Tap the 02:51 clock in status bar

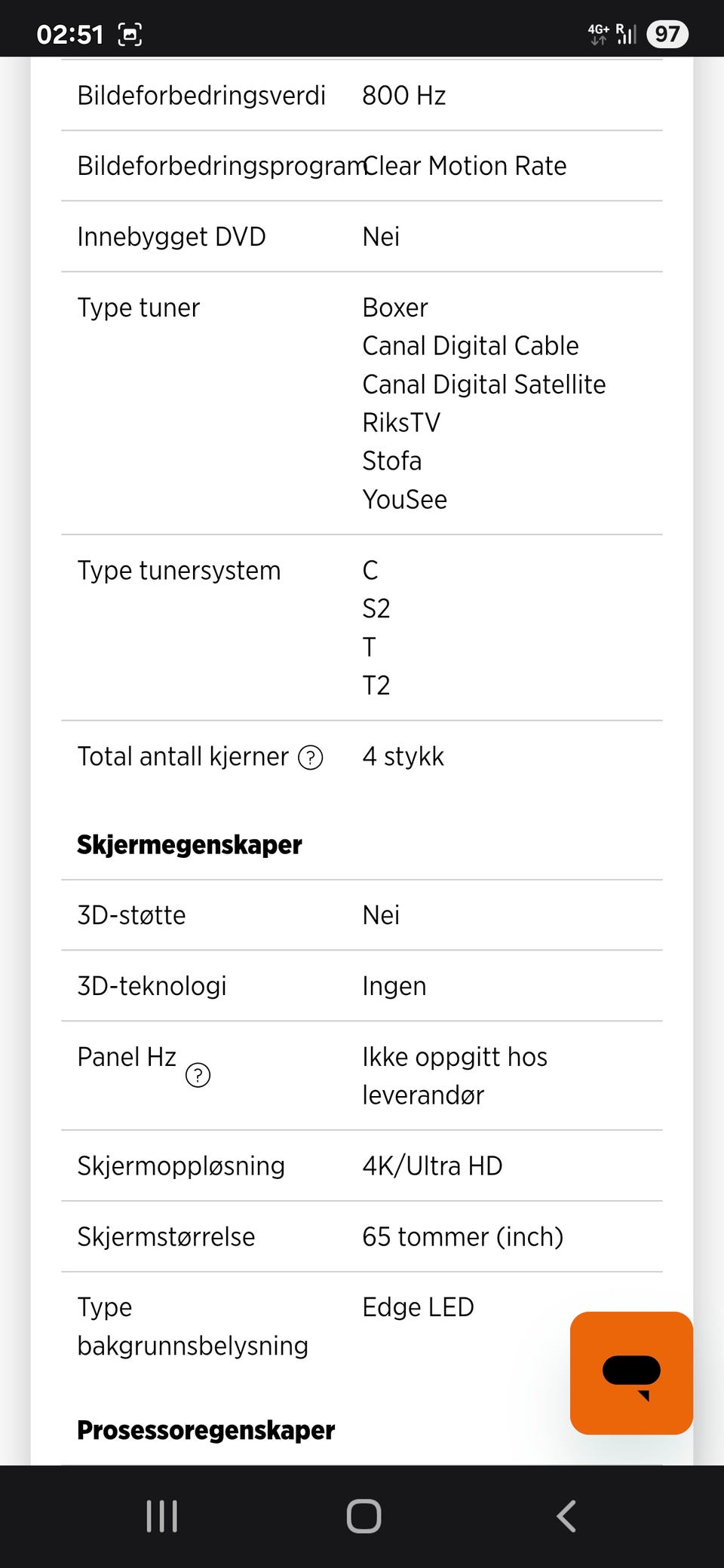69,35
